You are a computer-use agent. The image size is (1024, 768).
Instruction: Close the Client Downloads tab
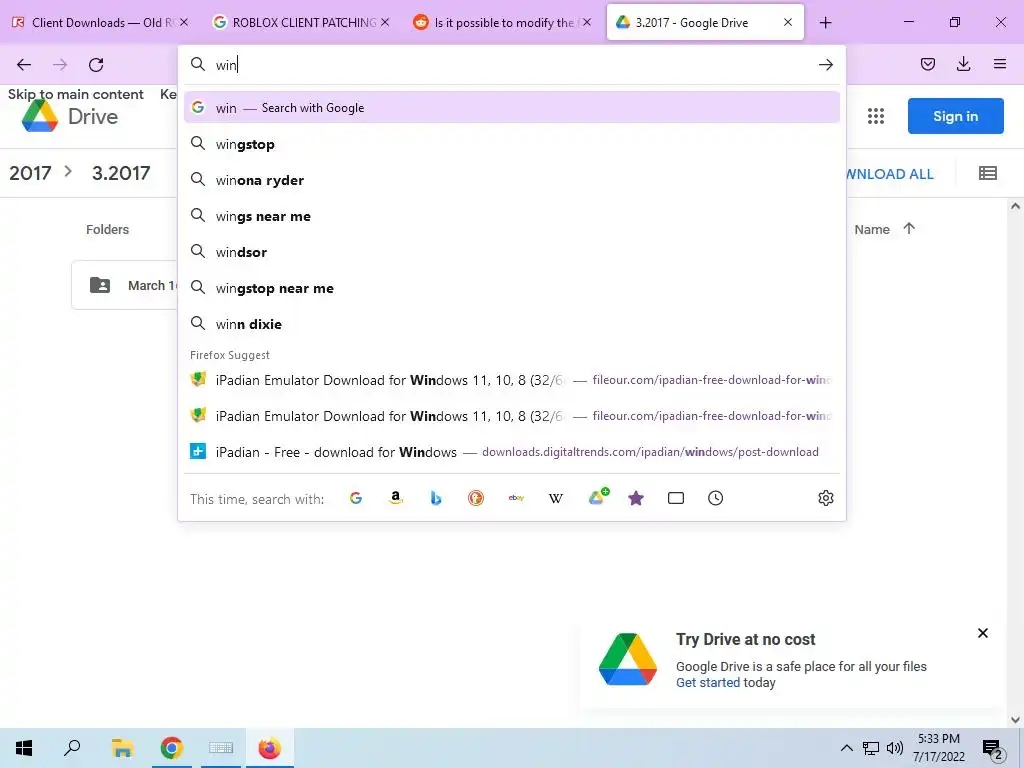184,22
